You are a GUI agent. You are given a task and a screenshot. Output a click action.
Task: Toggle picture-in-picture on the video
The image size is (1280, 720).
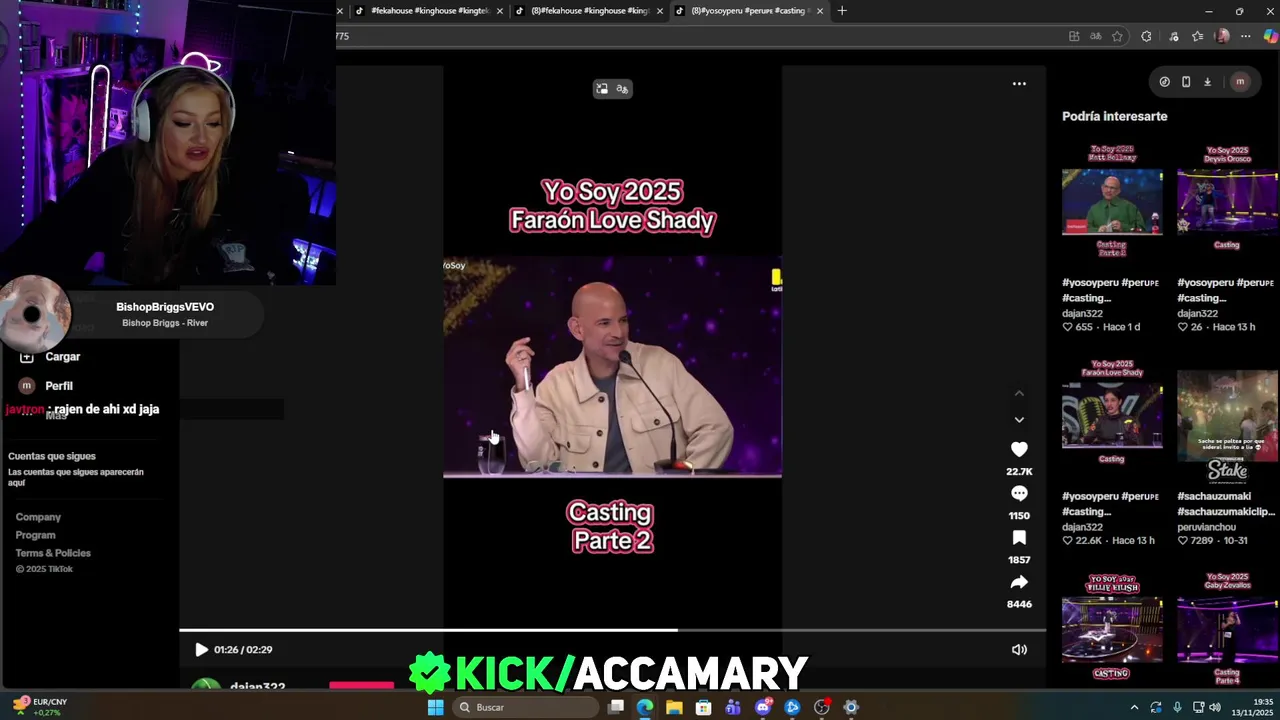[602, 89]
